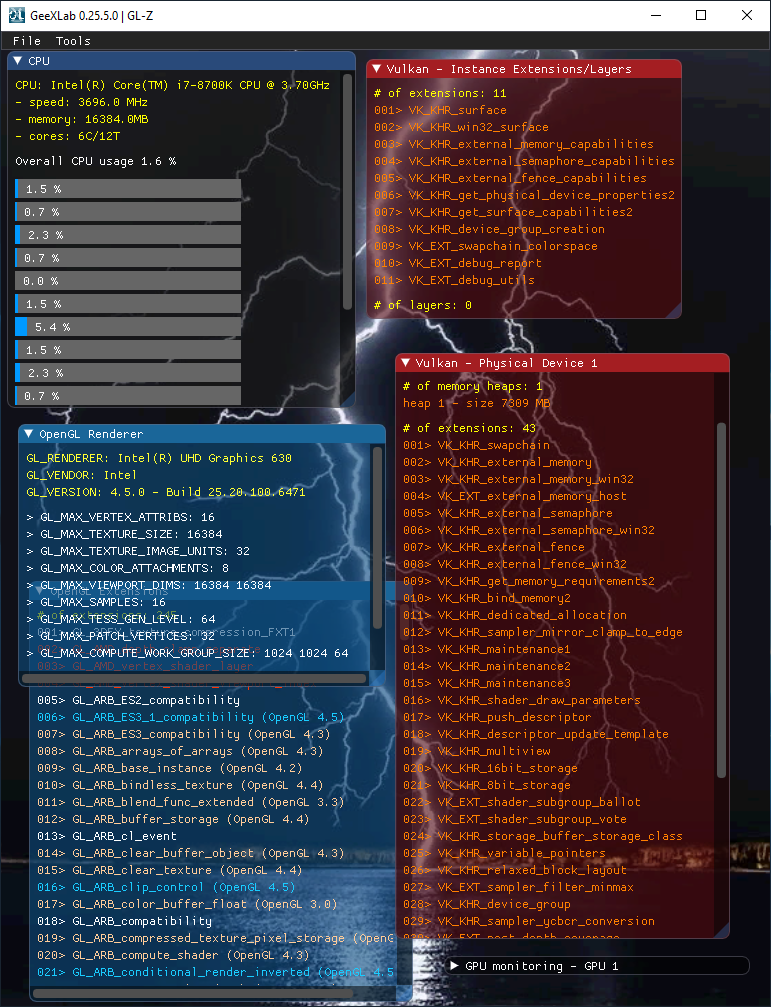
Task: Click the GL_ARB_ES3_1_compatibility row
Action: point(191,717)
